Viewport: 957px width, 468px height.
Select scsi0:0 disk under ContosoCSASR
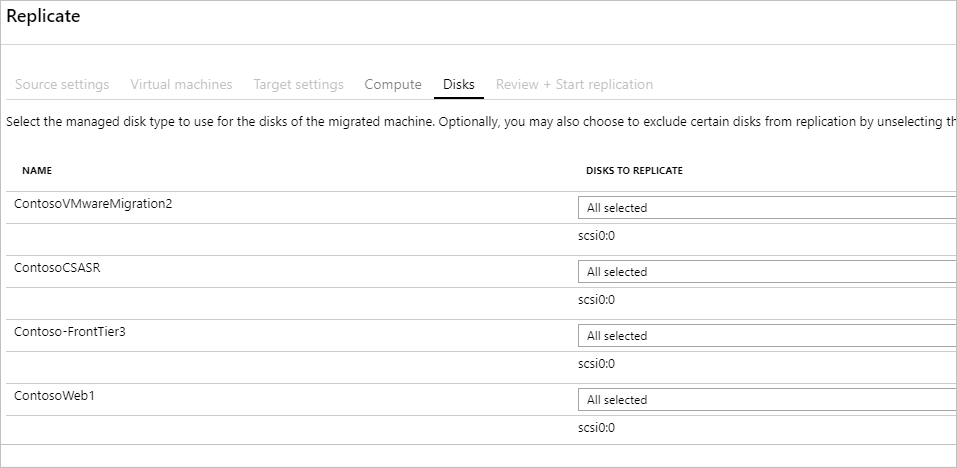596,300
